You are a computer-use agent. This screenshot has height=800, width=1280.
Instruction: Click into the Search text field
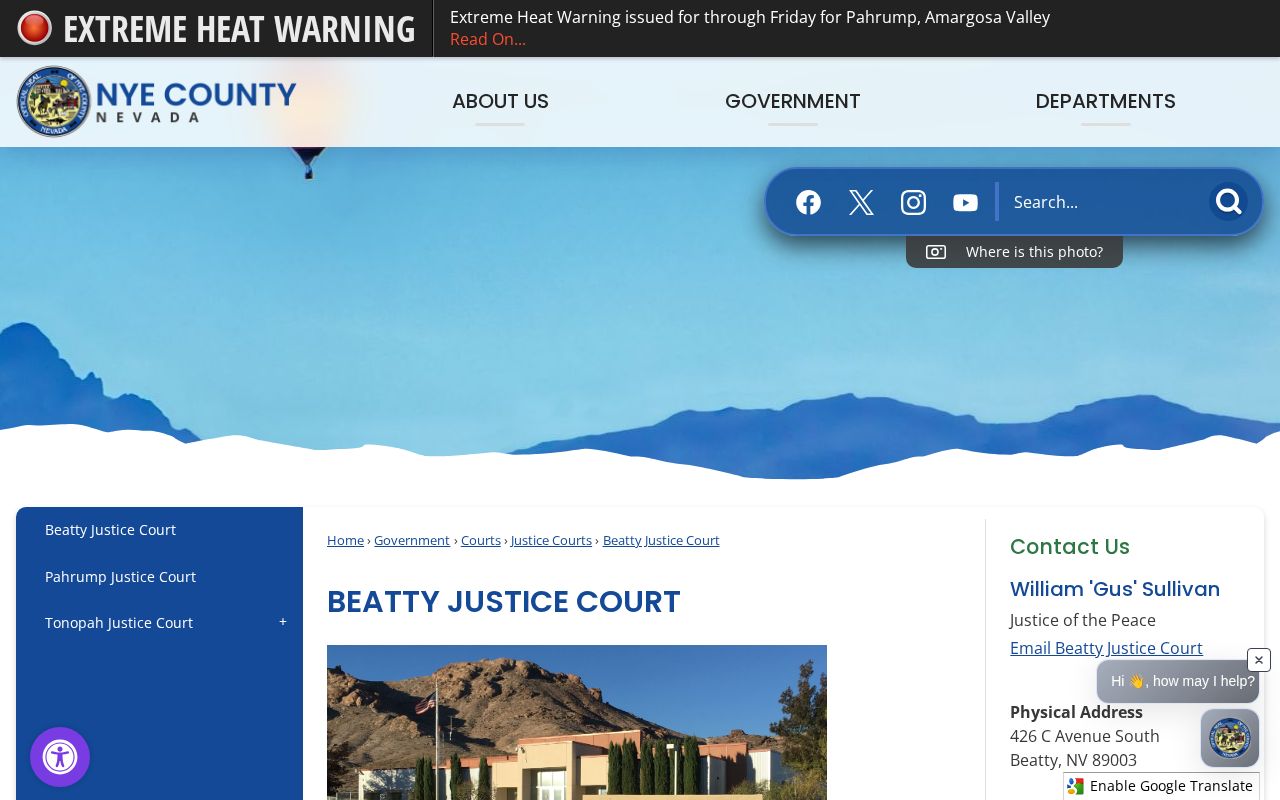(1104, 202)
